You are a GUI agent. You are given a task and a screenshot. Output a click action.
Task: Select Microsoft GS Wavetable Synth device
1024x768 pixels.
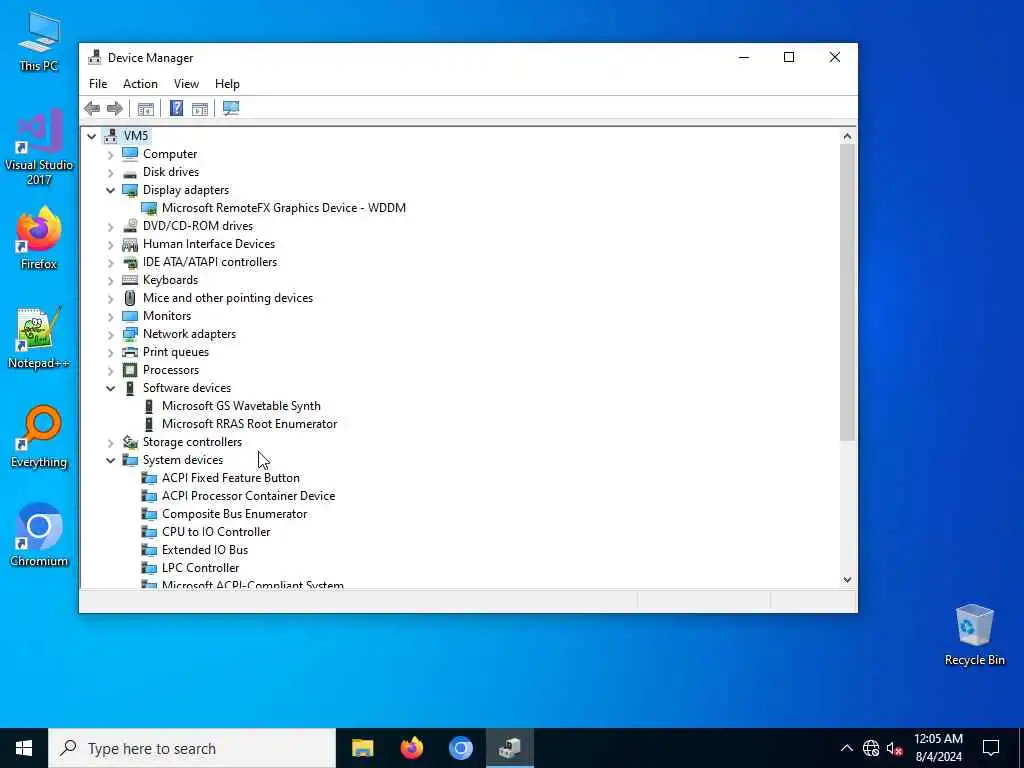point(241,406)
